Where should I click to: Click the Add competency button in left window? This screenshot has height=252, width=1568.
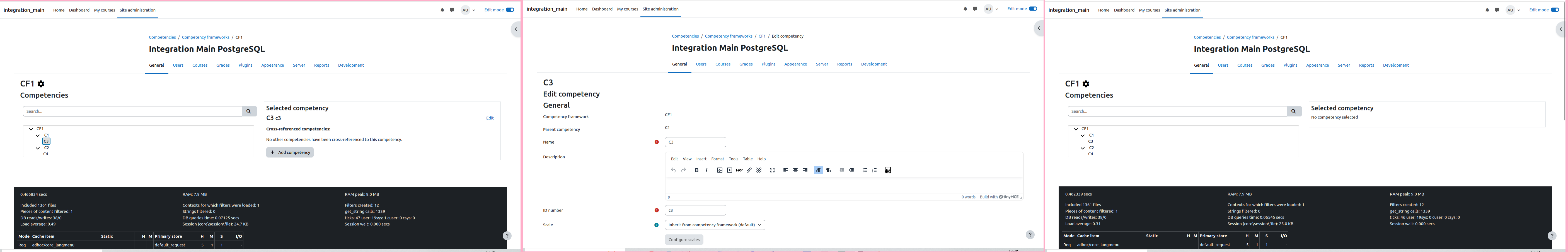[x=290, y=152]
